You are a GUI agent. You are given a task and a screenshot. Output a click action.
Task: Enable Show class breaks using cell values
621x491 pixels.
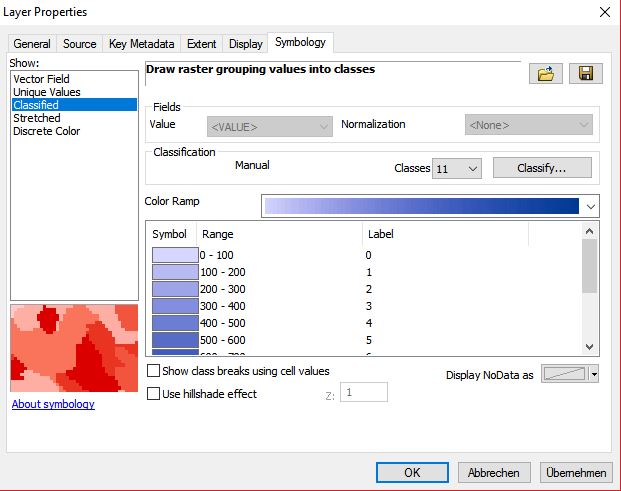pos(153,371)
